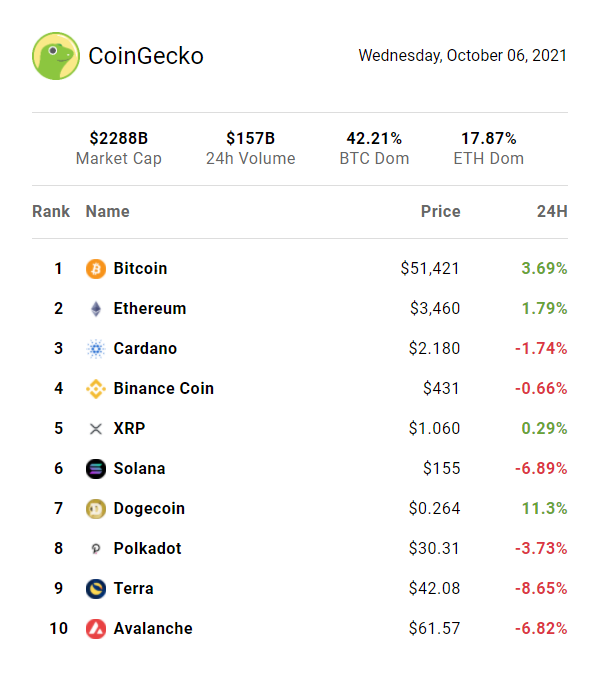This screenshot has width=600, height=691.
Task: Sort by the 24H column header
Action: pyautogui.click(x=552, y=211)
